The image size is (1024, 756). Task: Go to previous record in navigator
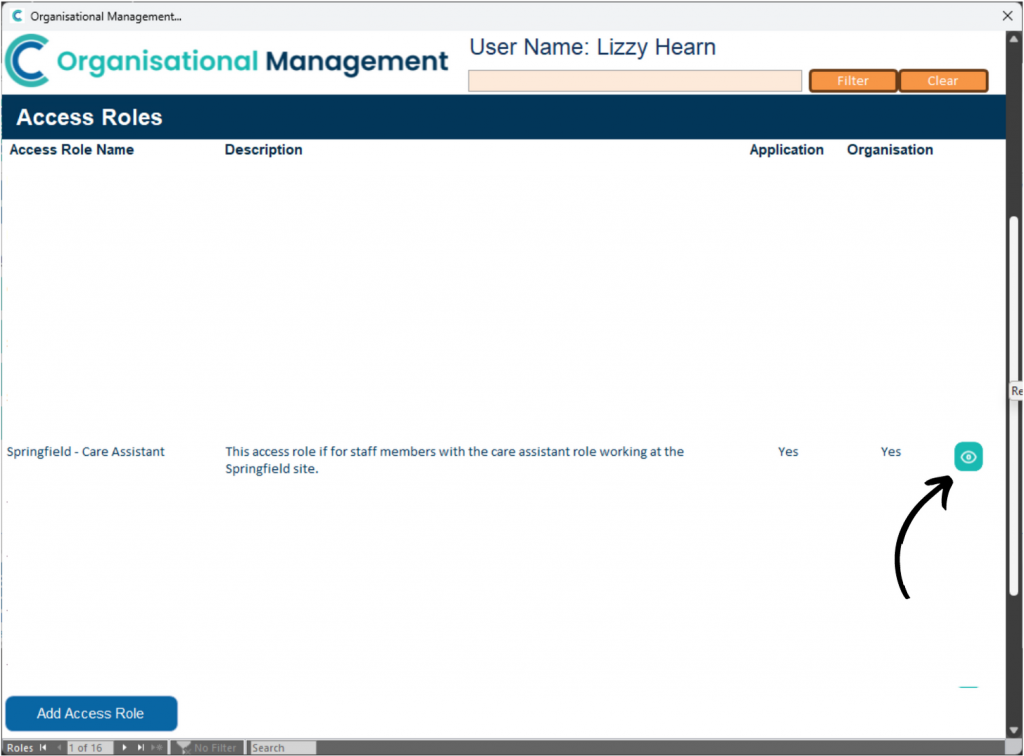(59, 748)
